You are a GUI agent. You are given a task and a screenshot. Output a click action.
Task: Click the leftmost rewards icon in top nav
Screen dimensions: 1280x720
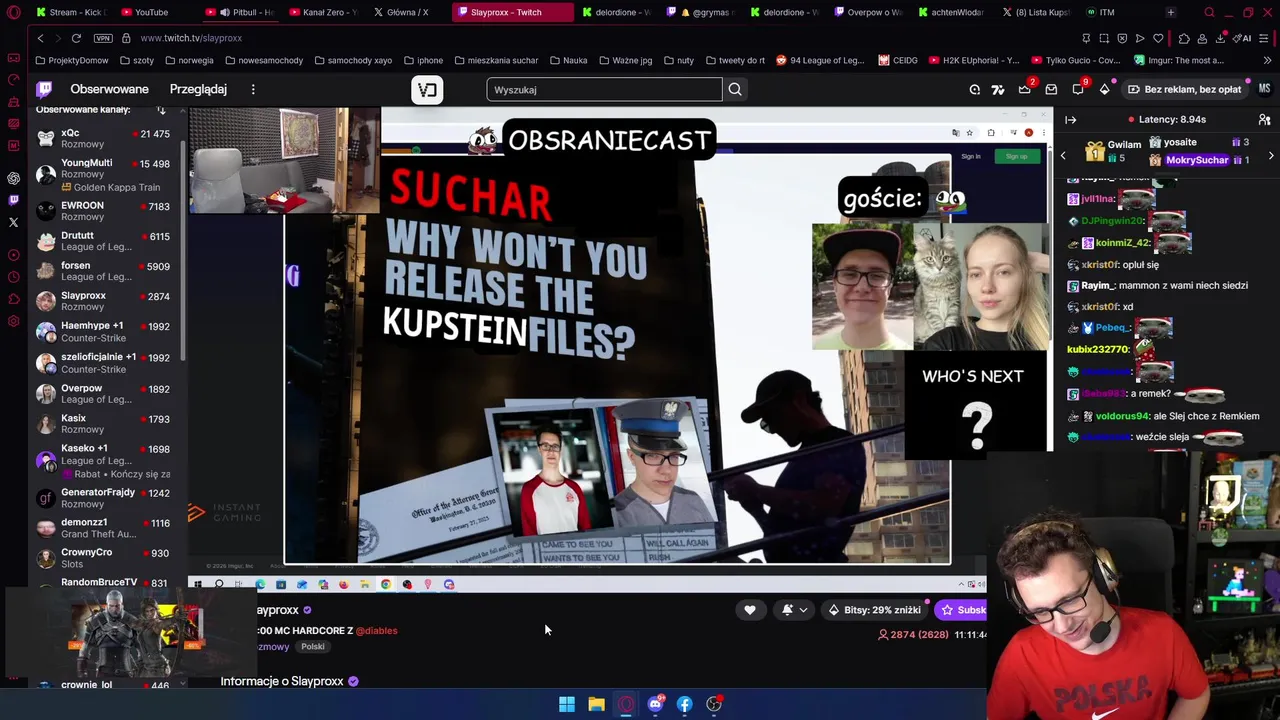(975, 89)
